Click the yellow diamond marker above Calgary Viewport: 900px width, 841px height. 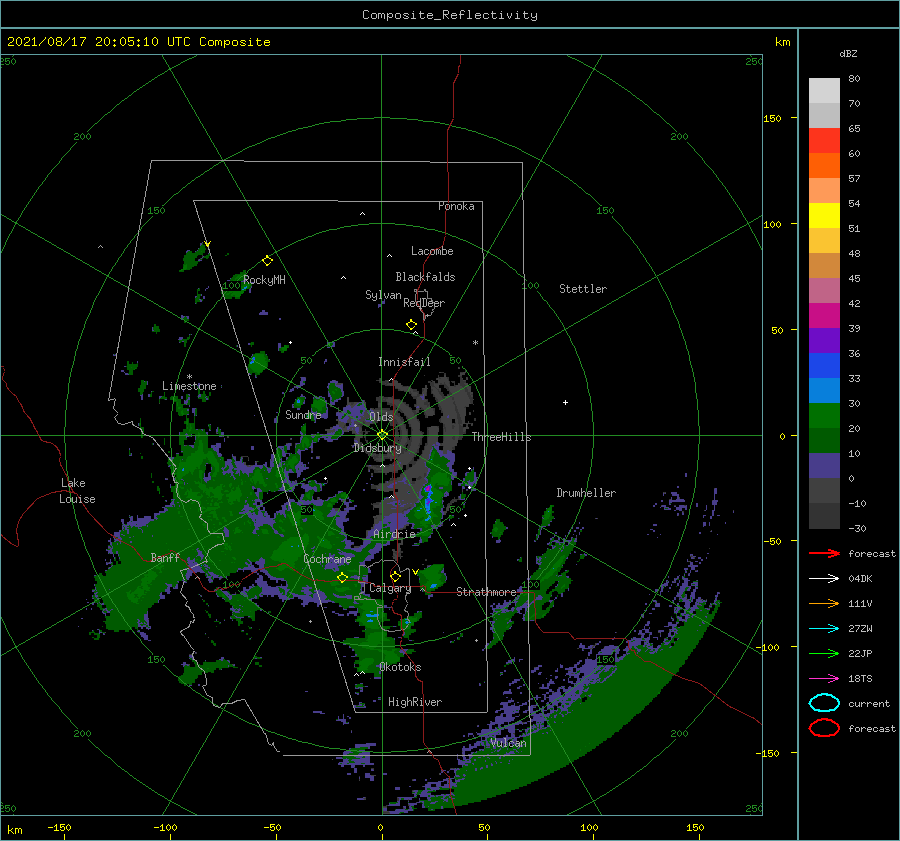coord(395,576)
